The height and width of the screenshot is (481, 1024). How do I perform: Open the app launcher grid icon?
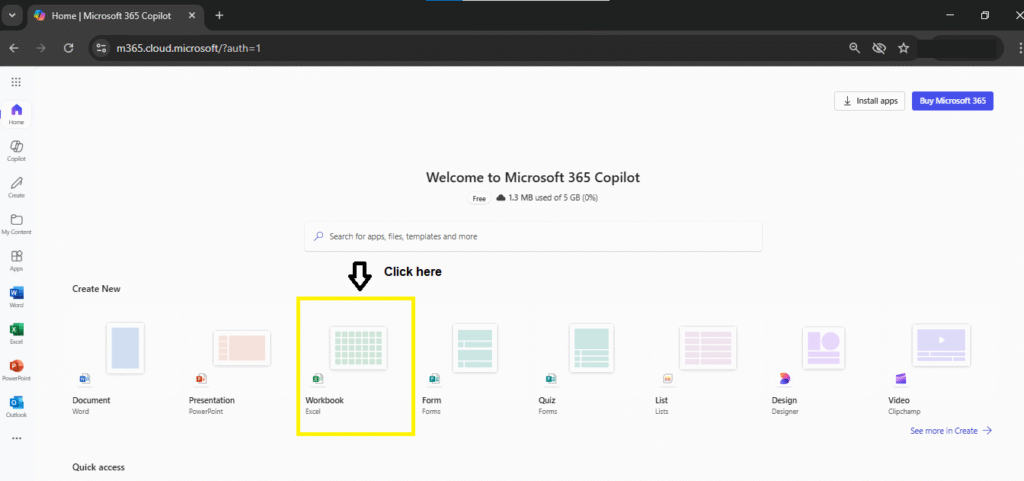(16, 82)
